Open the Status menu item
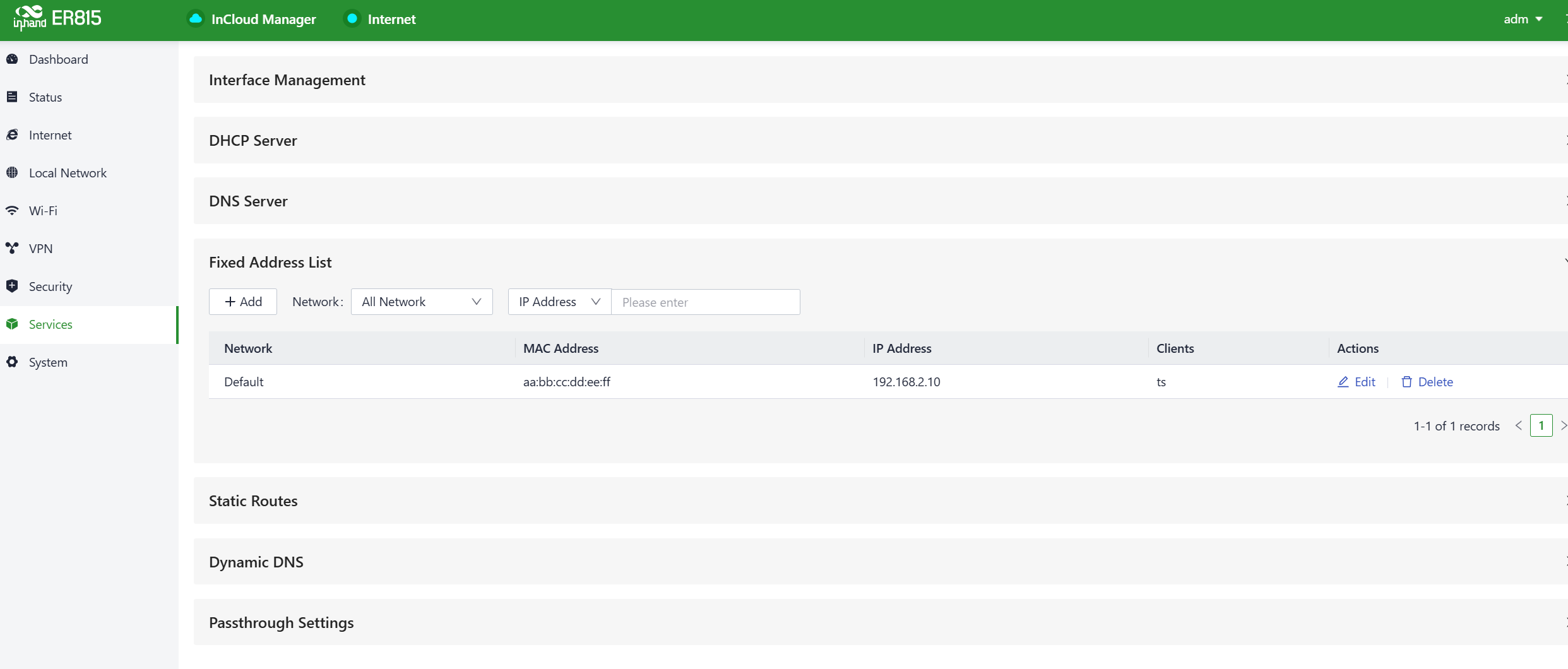Image resolution: width=1568 pixels, height=669 pixels. [45, 97]
